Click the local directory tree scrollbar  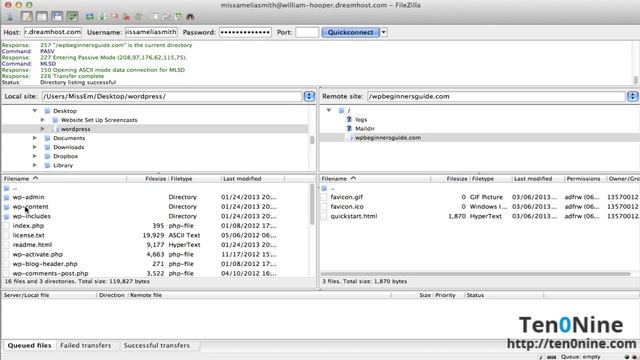click(312, 140)
